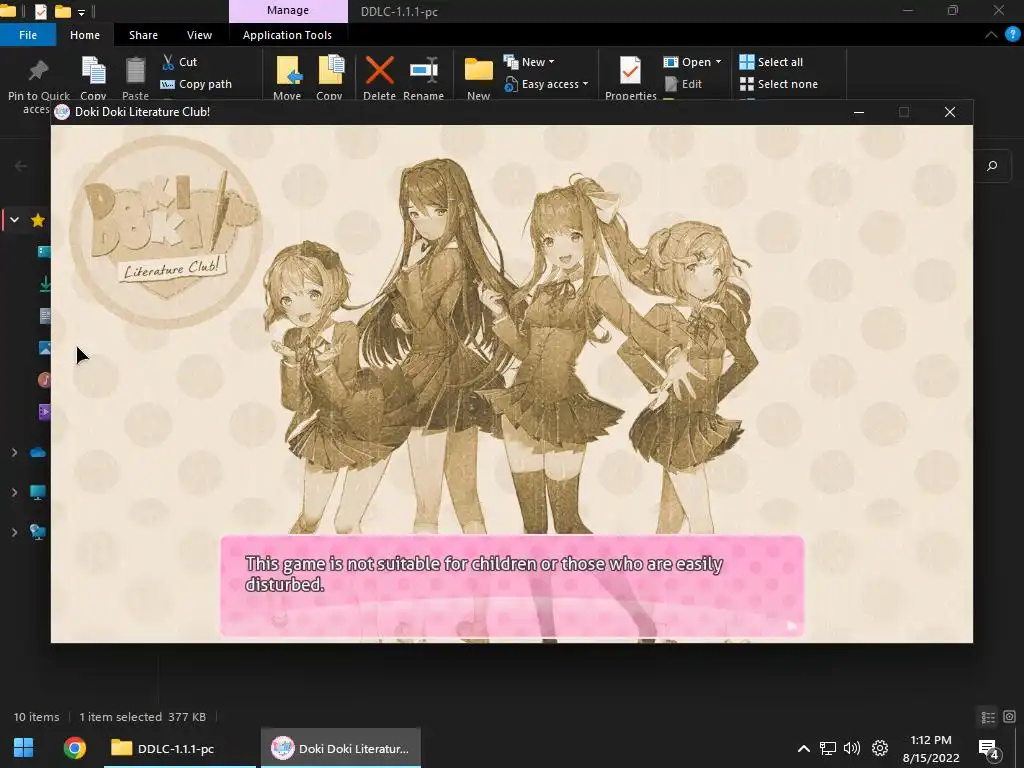Open the Quick Access Toolbar customize dropdown

click(81, 12)
